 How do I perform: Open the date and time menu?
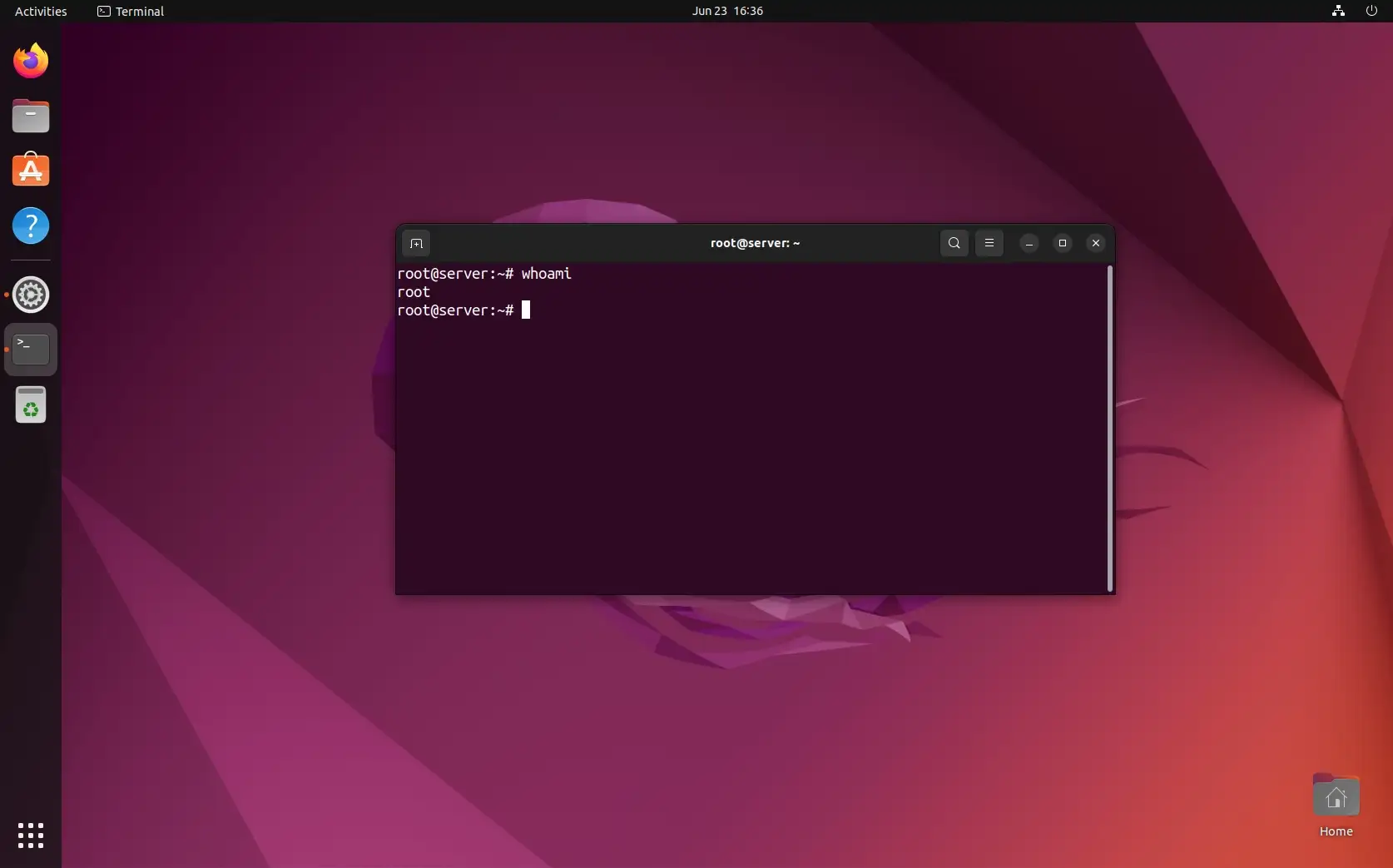(x=726, y=11)
